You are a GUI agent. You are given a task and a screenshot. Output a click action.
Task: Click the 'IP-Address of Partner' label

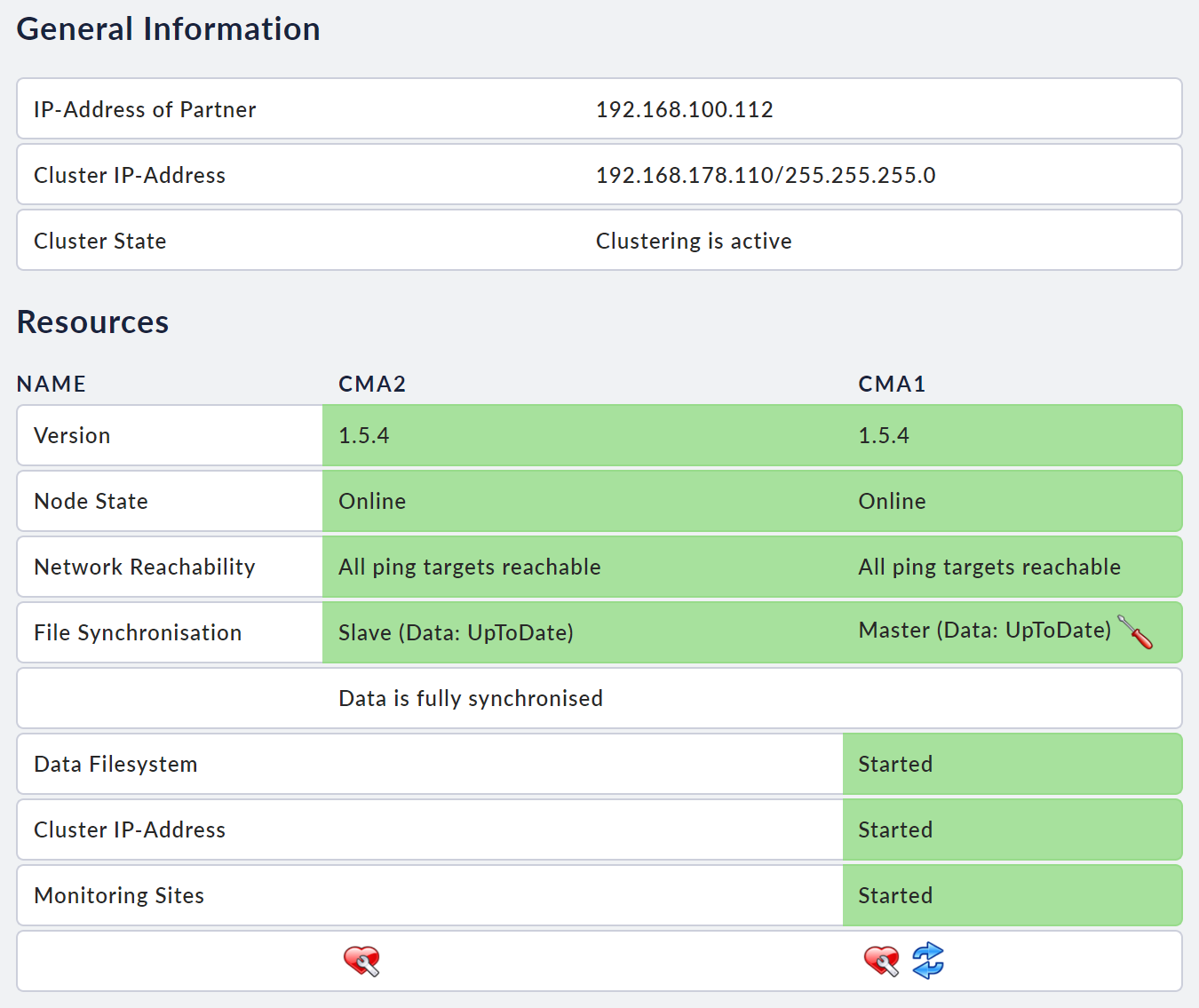tap(145, 109)
